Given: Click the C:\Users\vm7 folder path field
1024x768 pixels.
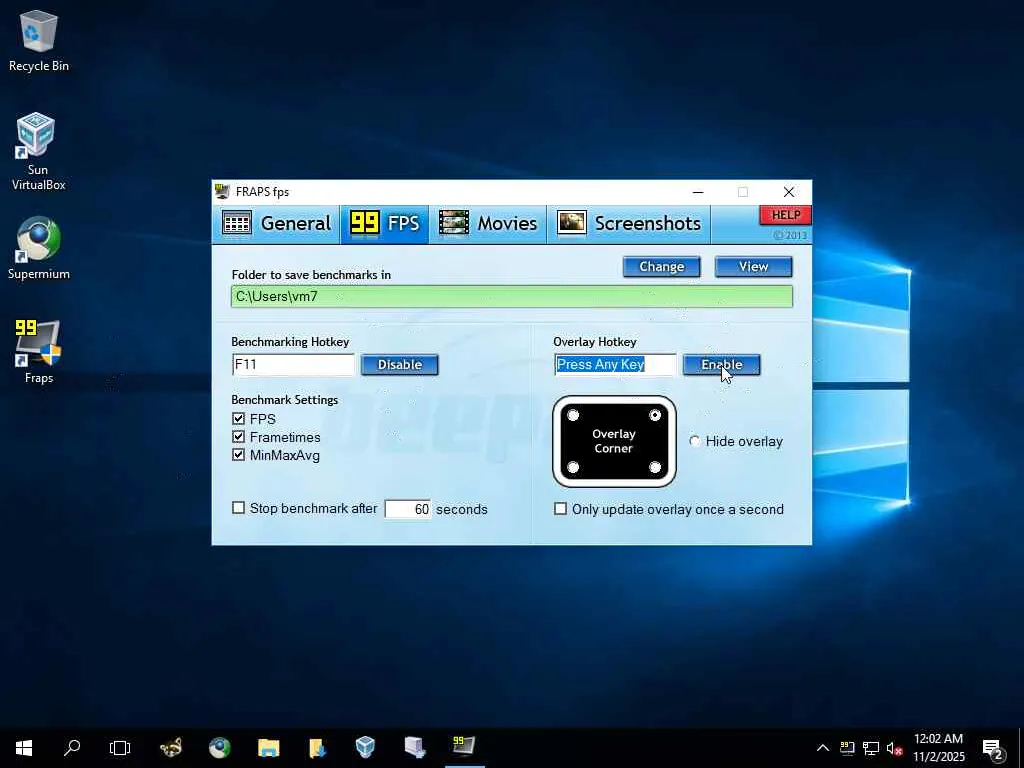Looking at the screenshot, I should pos(512,296).
